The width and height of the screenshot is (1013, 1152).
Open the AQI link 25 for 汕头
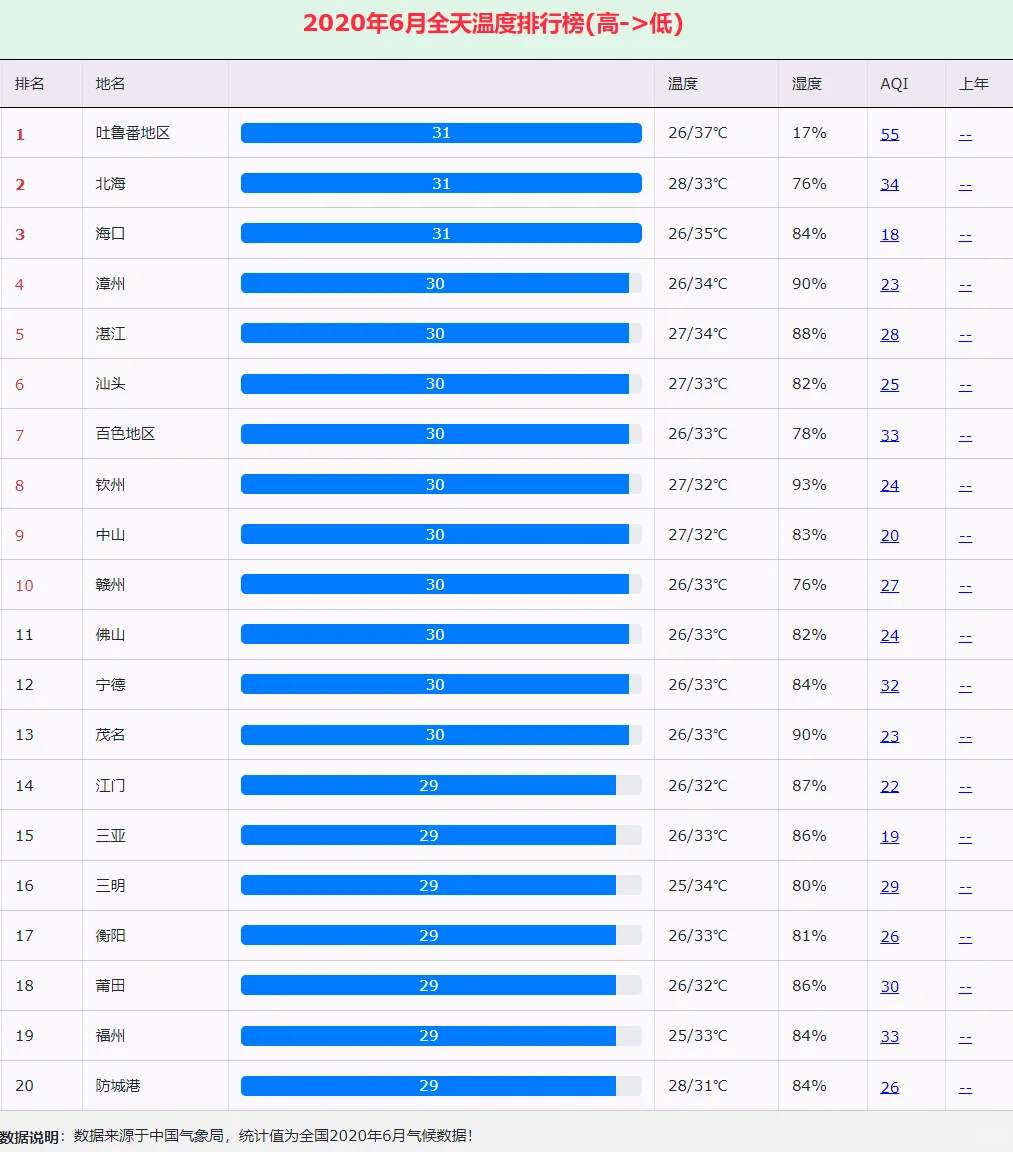pos(890,384)
